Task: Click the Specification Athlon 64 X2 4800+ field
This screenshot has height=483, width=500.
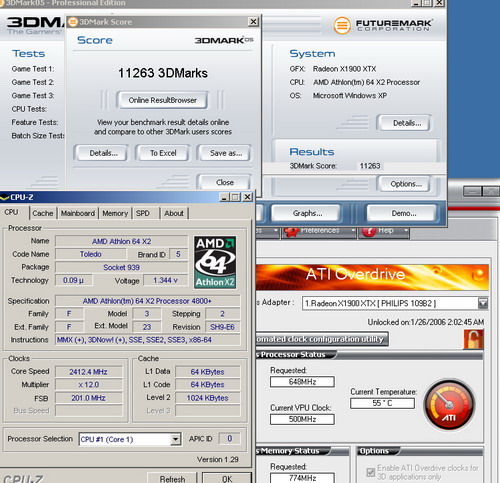Action: point(147,301)
